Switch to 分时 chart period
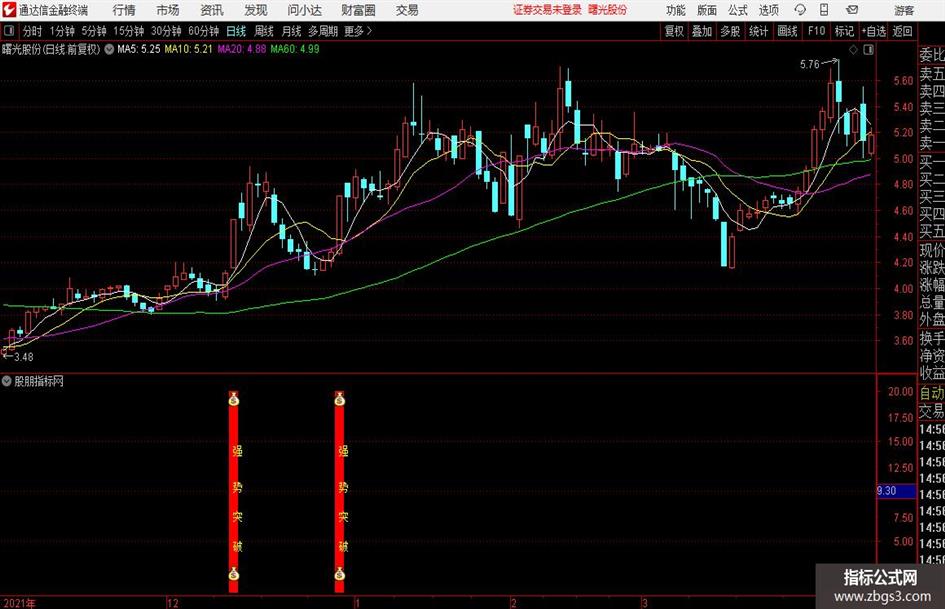Image resolution: width=945 pixels, height=609 pixels. 33,31
